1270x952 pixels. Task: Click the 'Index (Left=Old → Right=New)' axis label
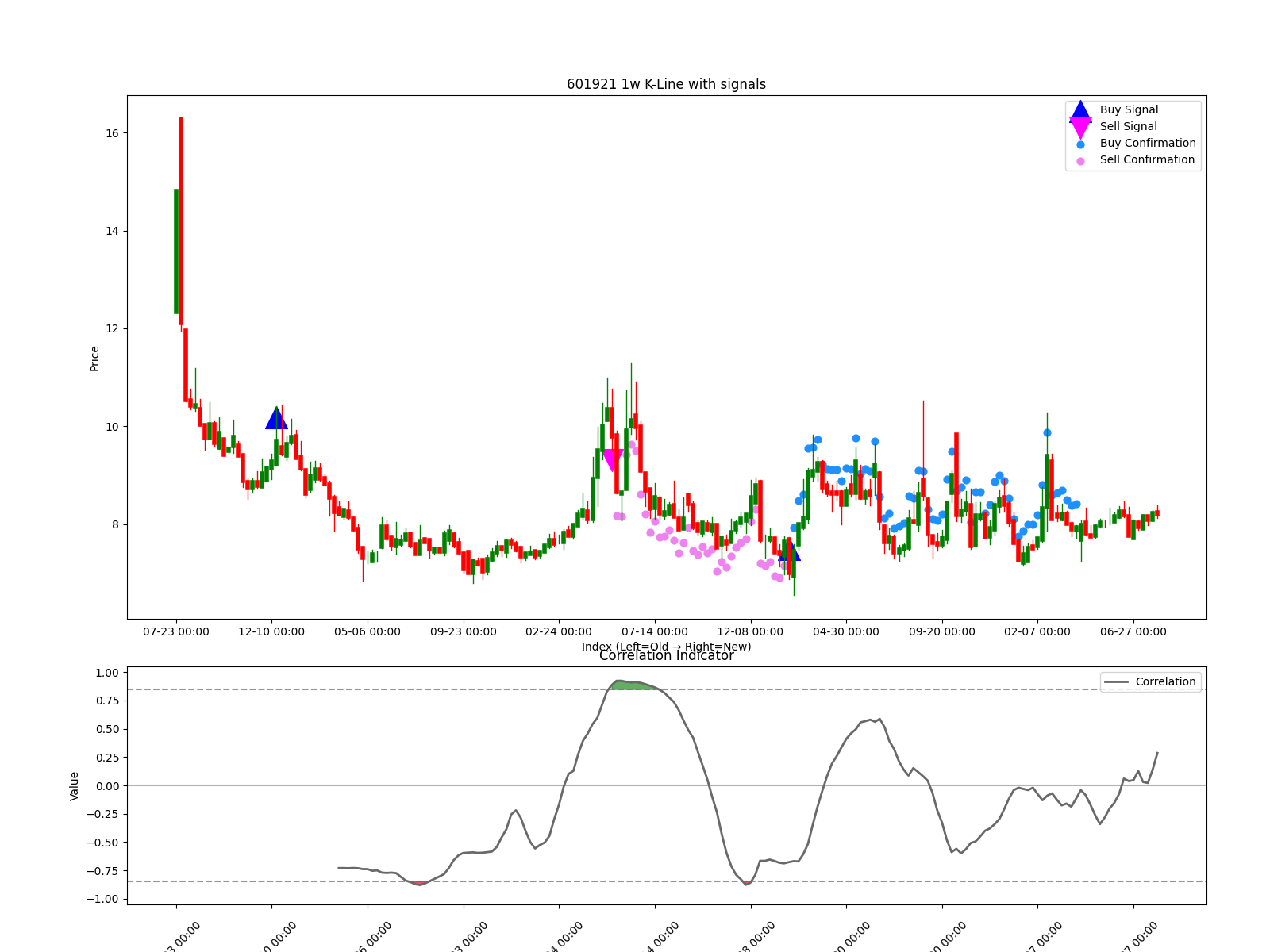tap(666, 647)
